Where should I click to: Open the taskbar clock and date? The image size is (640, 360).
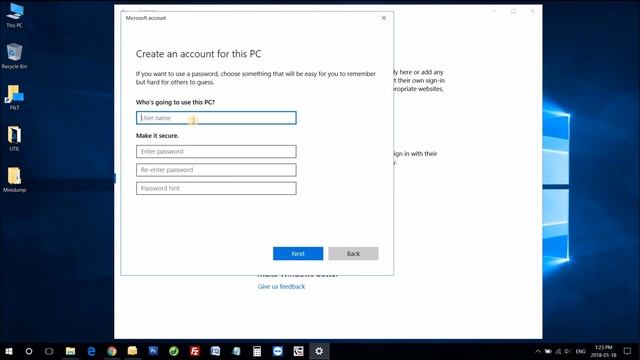click(x=603, y=351)
